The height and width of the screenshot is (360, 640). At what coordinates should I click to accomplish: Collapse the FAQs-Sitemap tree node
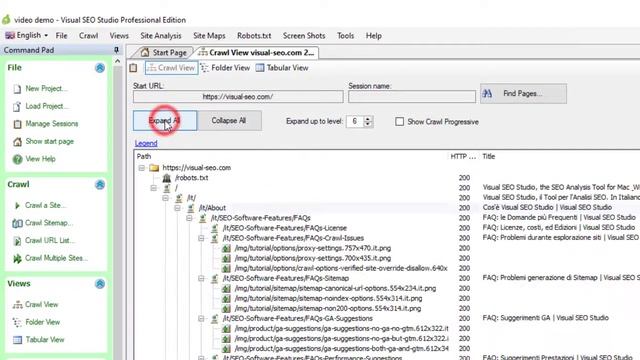click(201, 278)
